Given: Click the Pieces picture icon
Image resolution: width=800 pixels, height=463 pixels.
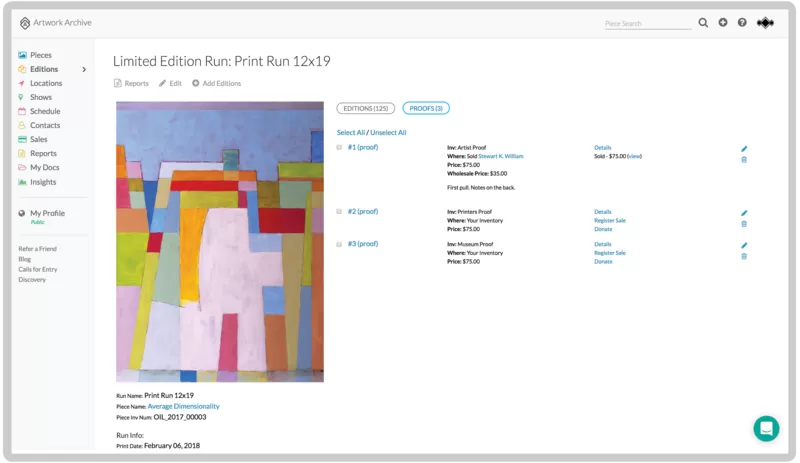Looking at the screenshot, I should point(22,55).
